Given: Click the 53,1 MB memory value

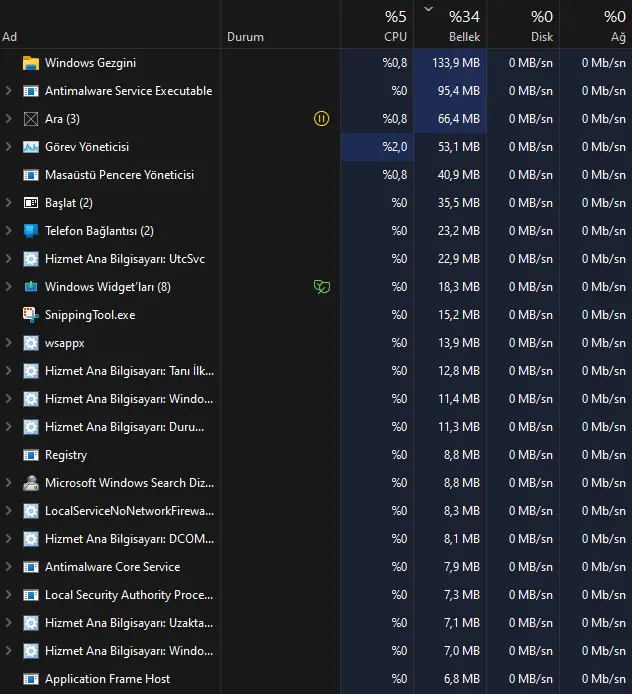Looking at the screenshot, I should 459,147.
